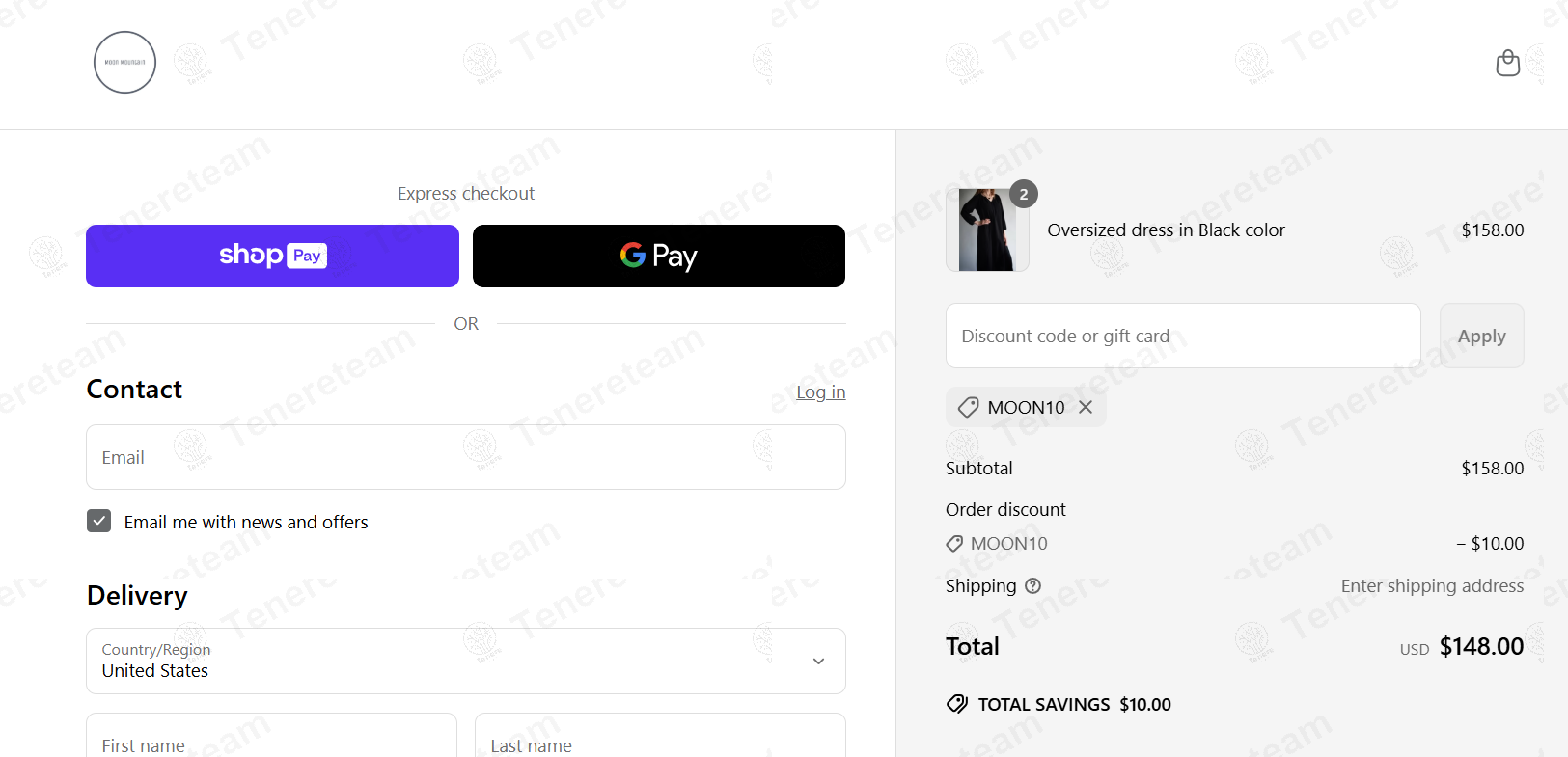Remove the MOON10 discount code
The height and width of the screenshot is (757, 1568).
coord(1086,407)
